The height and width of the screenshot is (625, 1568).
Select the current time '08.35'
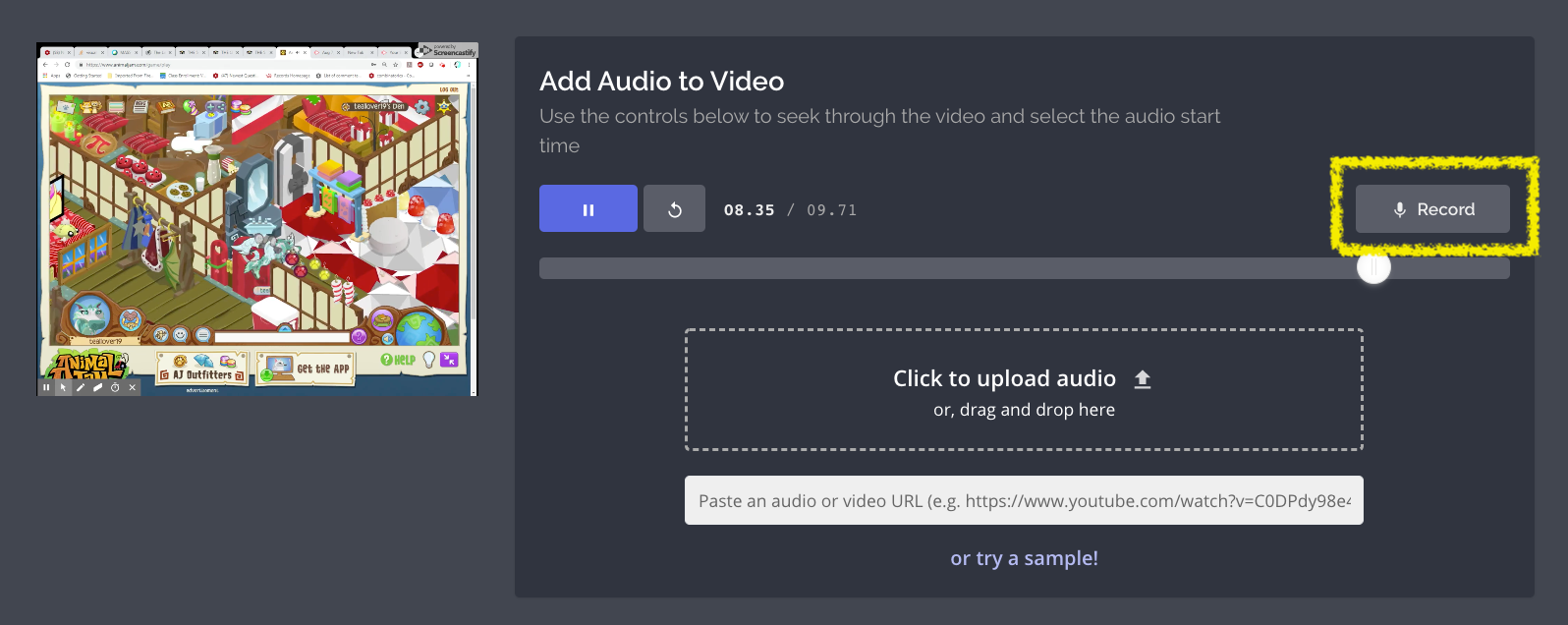tap(750, 210)
